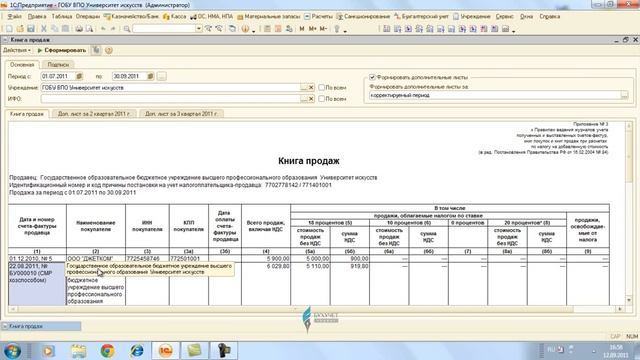Select the Основная tab
The width and height of the screenshot is (640, 360).
tap(22, 64)
